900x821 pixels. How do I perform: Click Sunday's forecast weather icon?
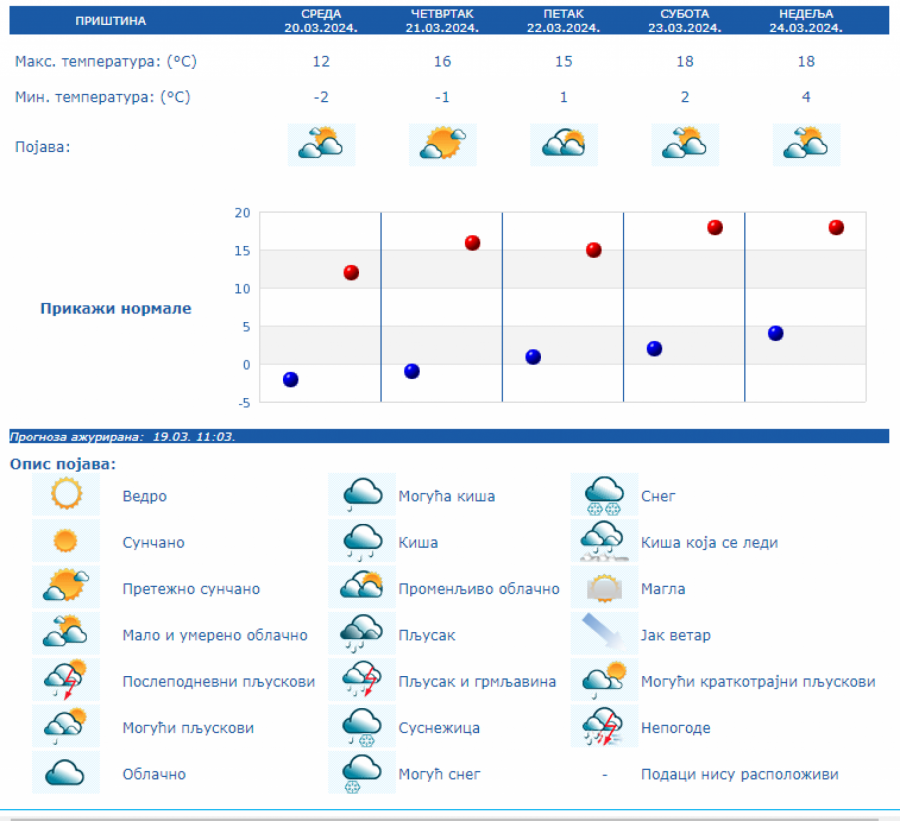coord(806,145)
